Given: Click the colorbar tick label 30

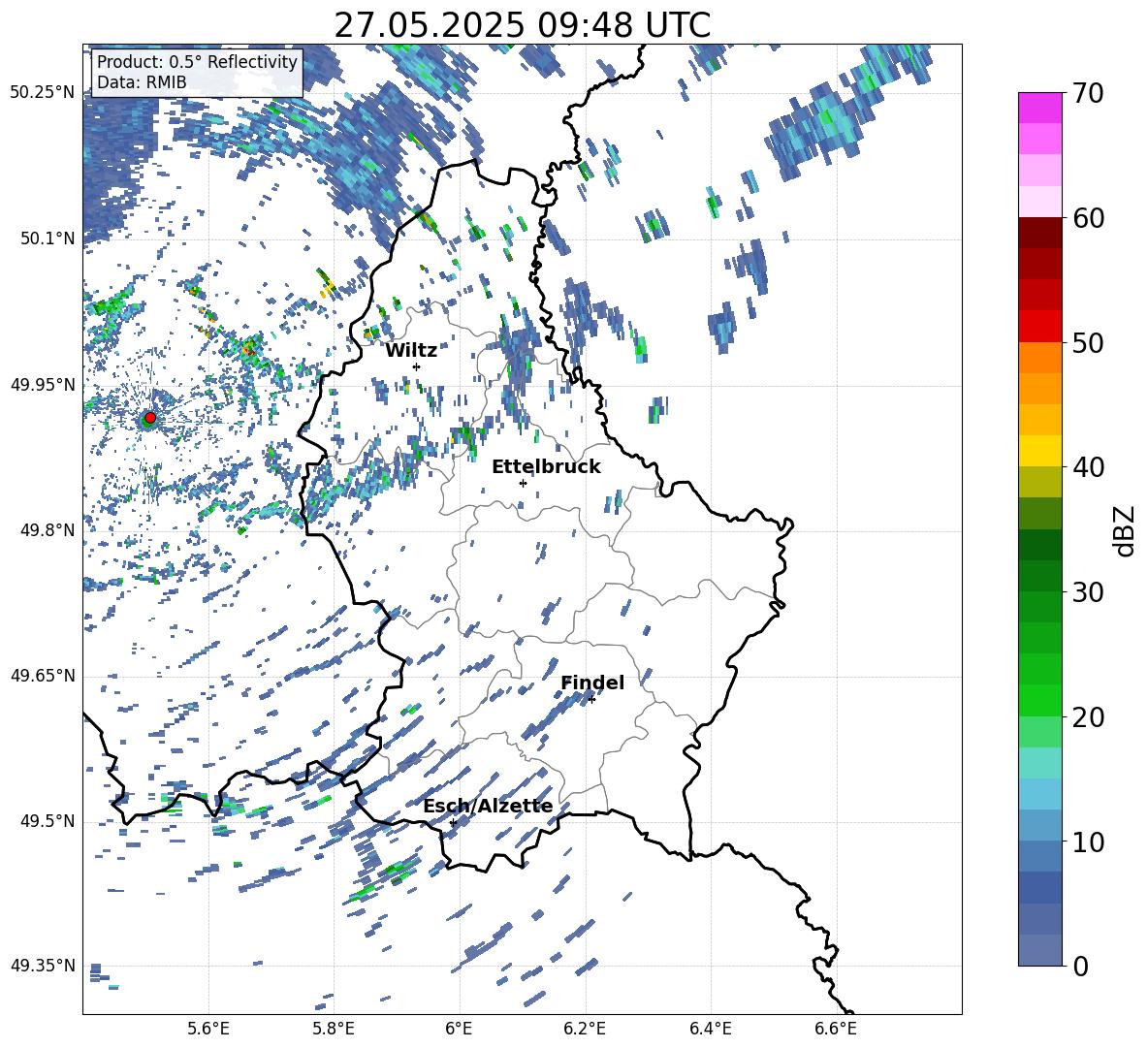Looking at the screenshot, I should [x=1087, y=592].
